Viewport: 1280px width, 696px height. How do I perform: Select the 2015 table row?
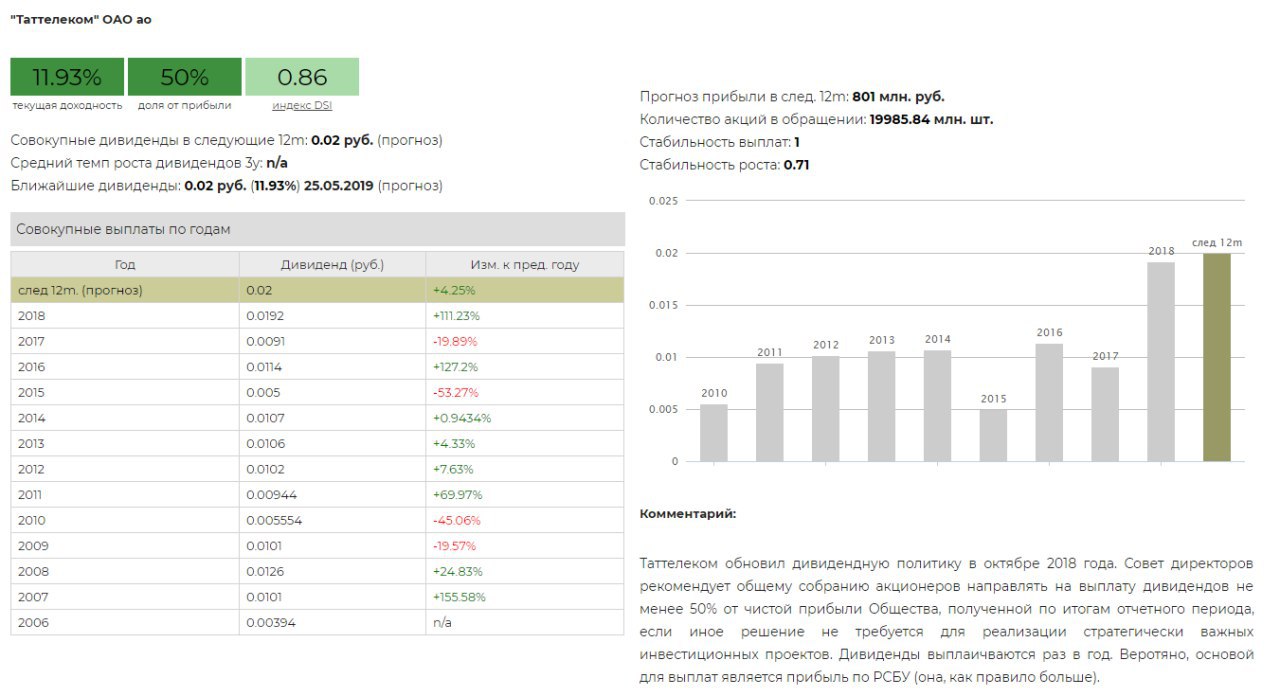pos(317,393)
